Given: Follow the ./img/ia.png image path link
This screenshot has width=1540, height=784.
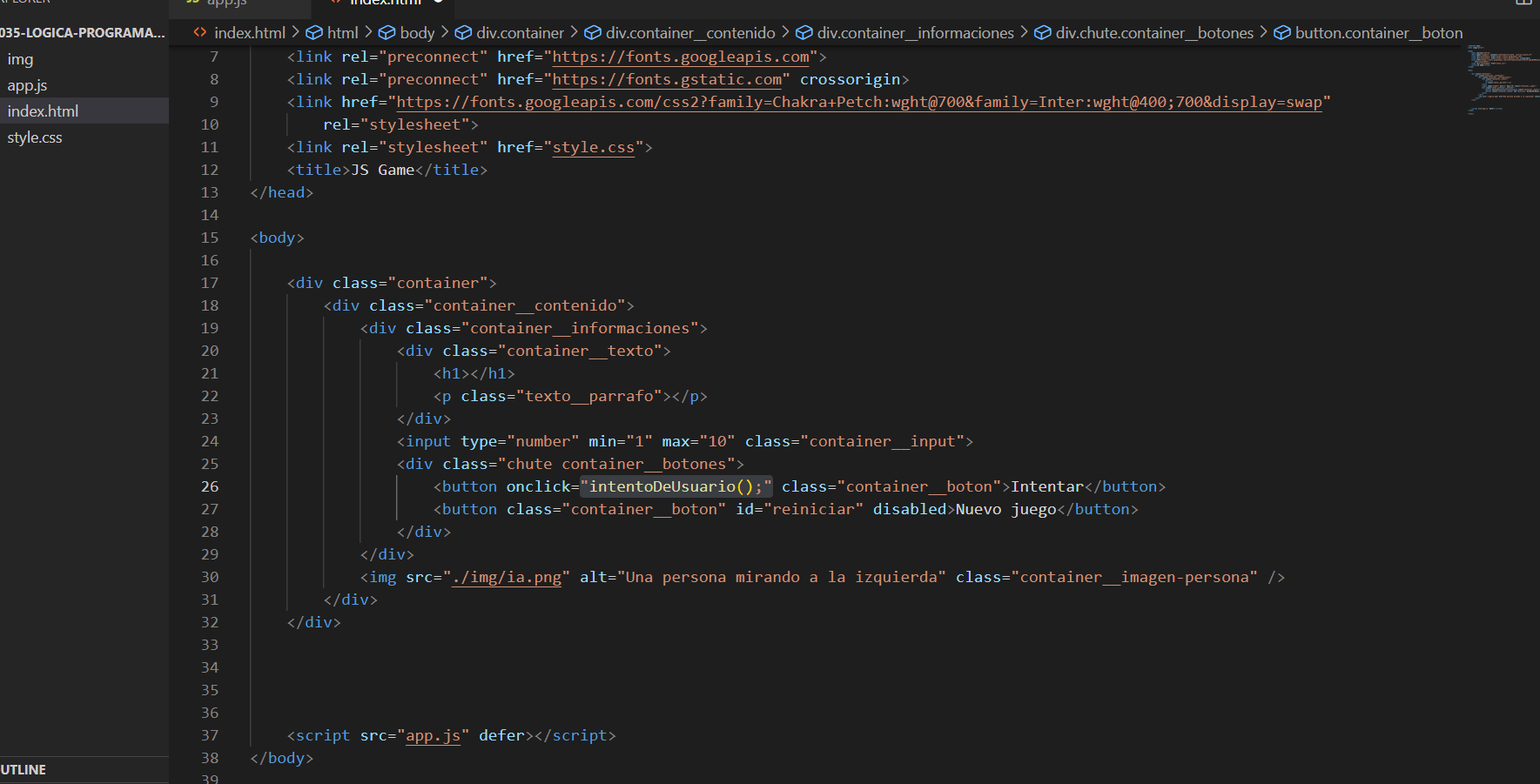Looking at the screenshot, I should [x=507, y=577].
